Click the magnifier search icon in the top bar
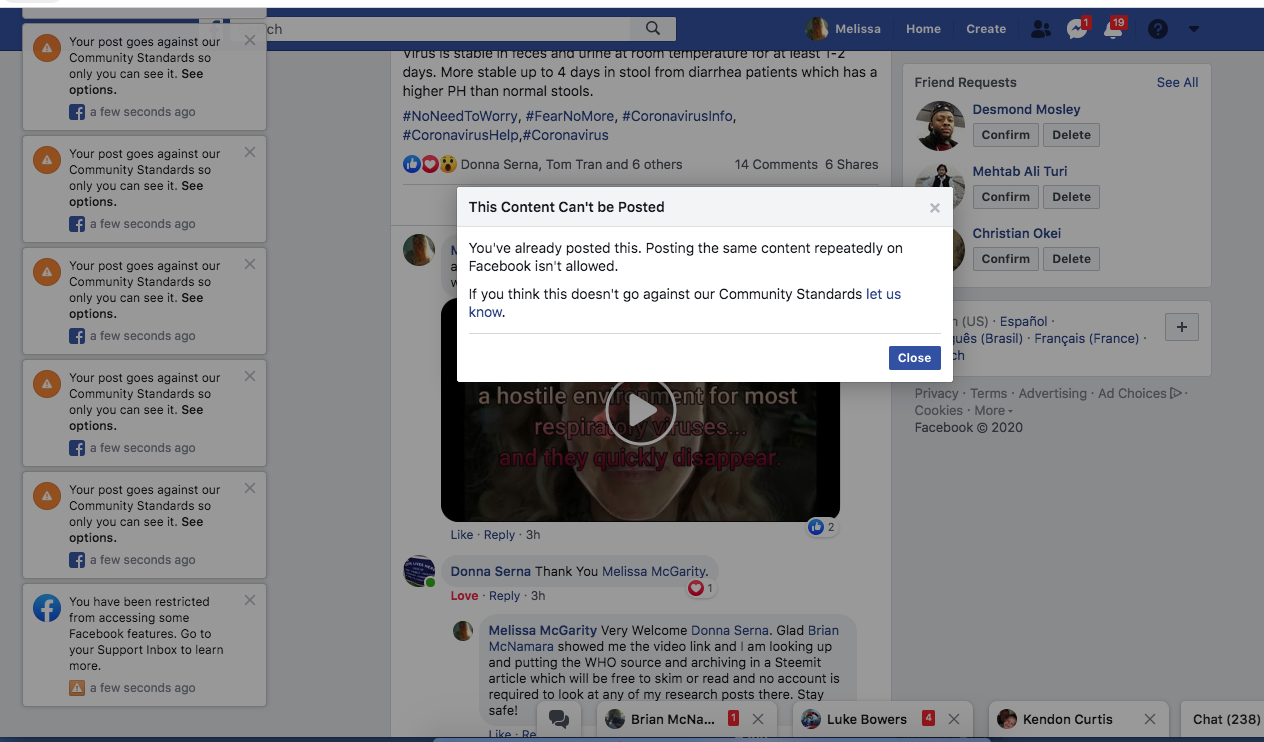Image resolution: width=1264 pixels, height=742 pixels. [652, 29]
